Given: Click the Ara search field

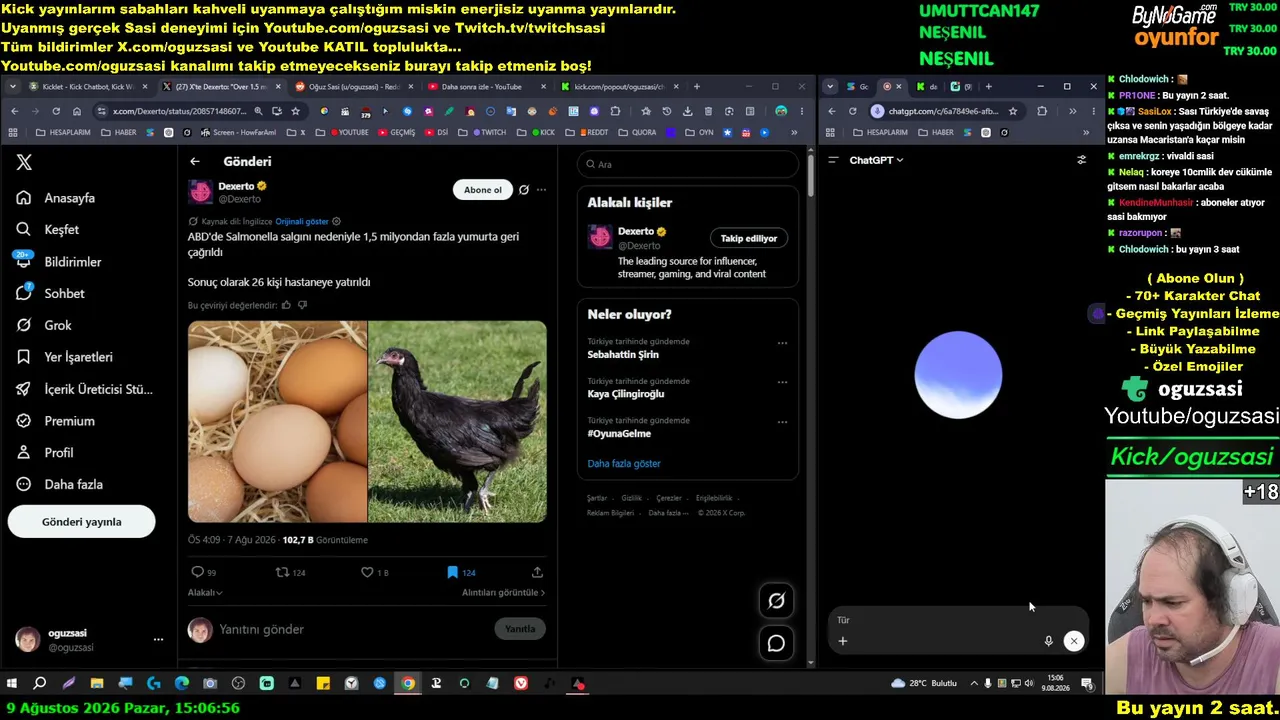Looking at the screenshot, I should point(688,164).
